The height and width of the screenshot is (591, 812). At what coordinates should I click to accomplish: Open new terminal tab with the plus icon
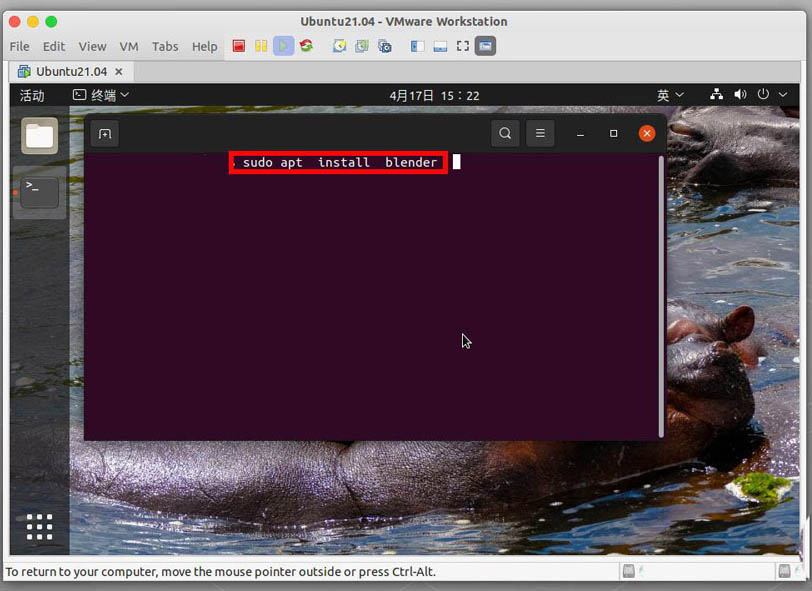click(x=105, y=134)
